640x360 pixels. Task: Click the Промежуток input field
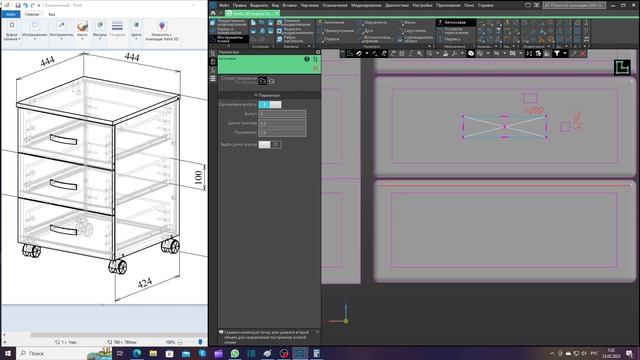[x=282, y=133]
